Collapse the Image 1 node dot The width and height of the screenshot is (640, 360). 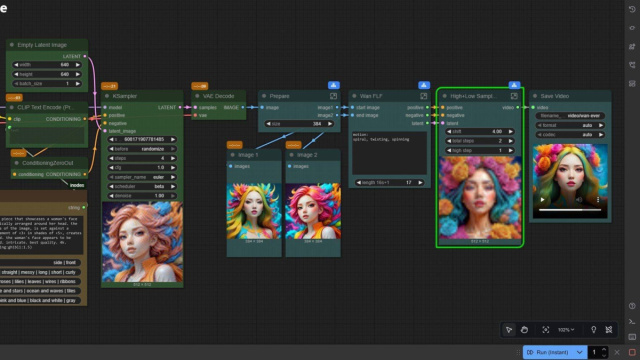coord(232,155)
